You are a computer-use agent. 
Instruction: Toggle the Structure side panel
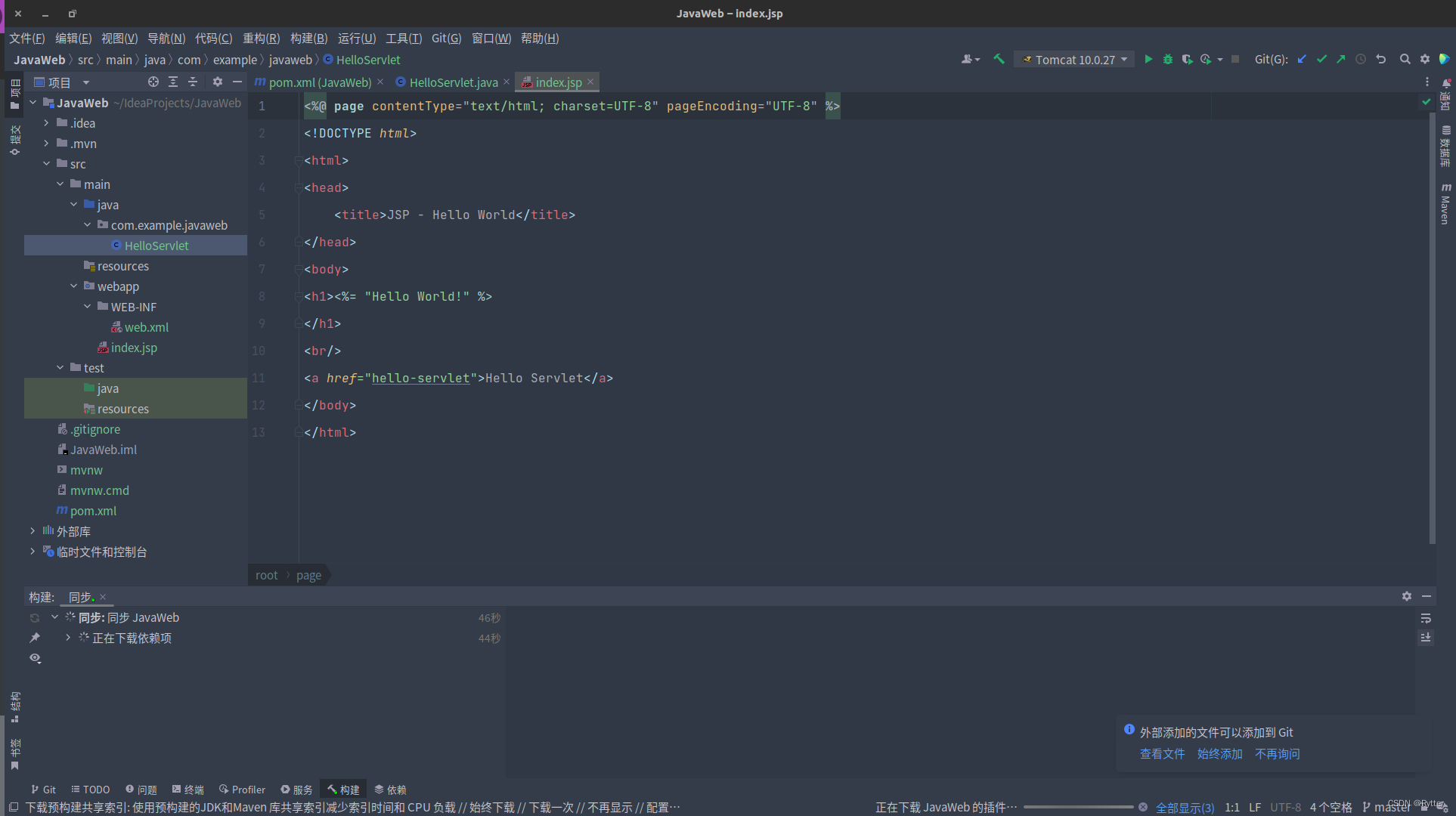15,707
